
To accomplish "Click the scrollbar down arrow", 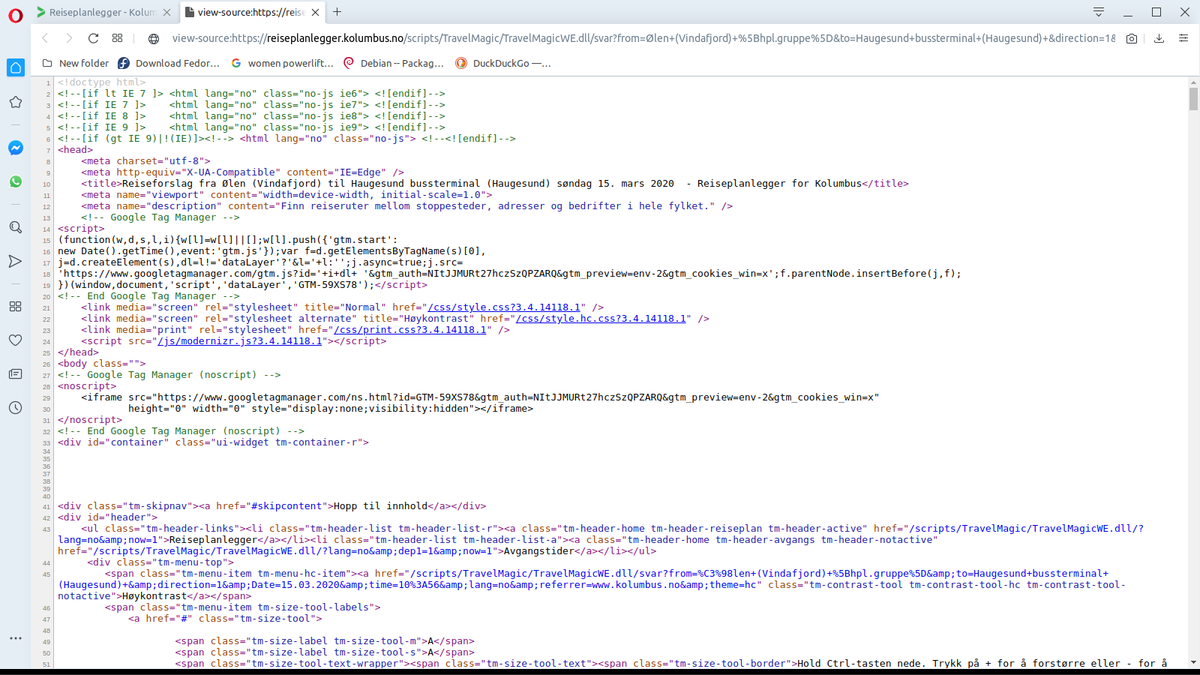I will tap(1193, 663).
